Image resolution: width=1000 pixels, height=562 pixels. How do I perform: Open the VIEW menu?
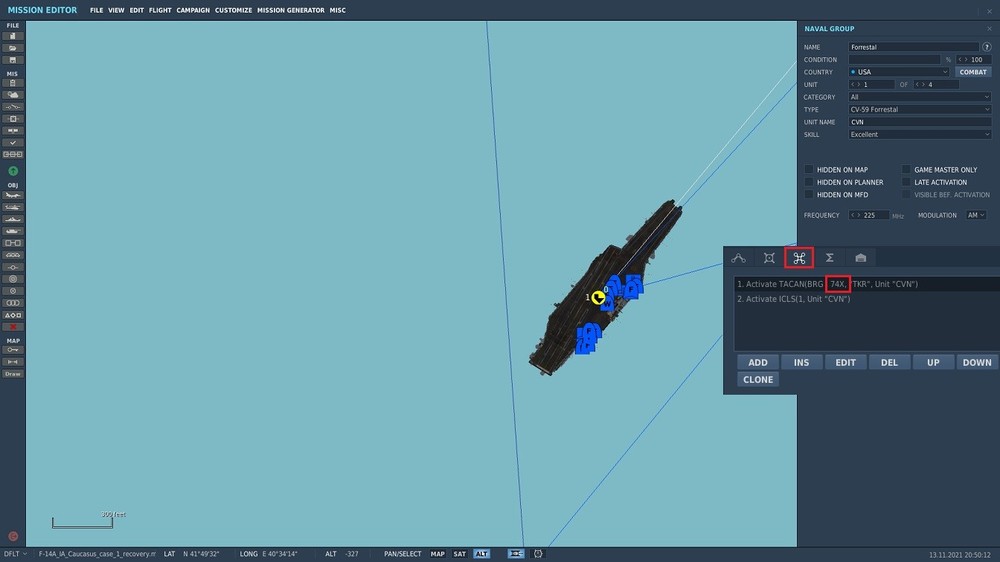116,10
